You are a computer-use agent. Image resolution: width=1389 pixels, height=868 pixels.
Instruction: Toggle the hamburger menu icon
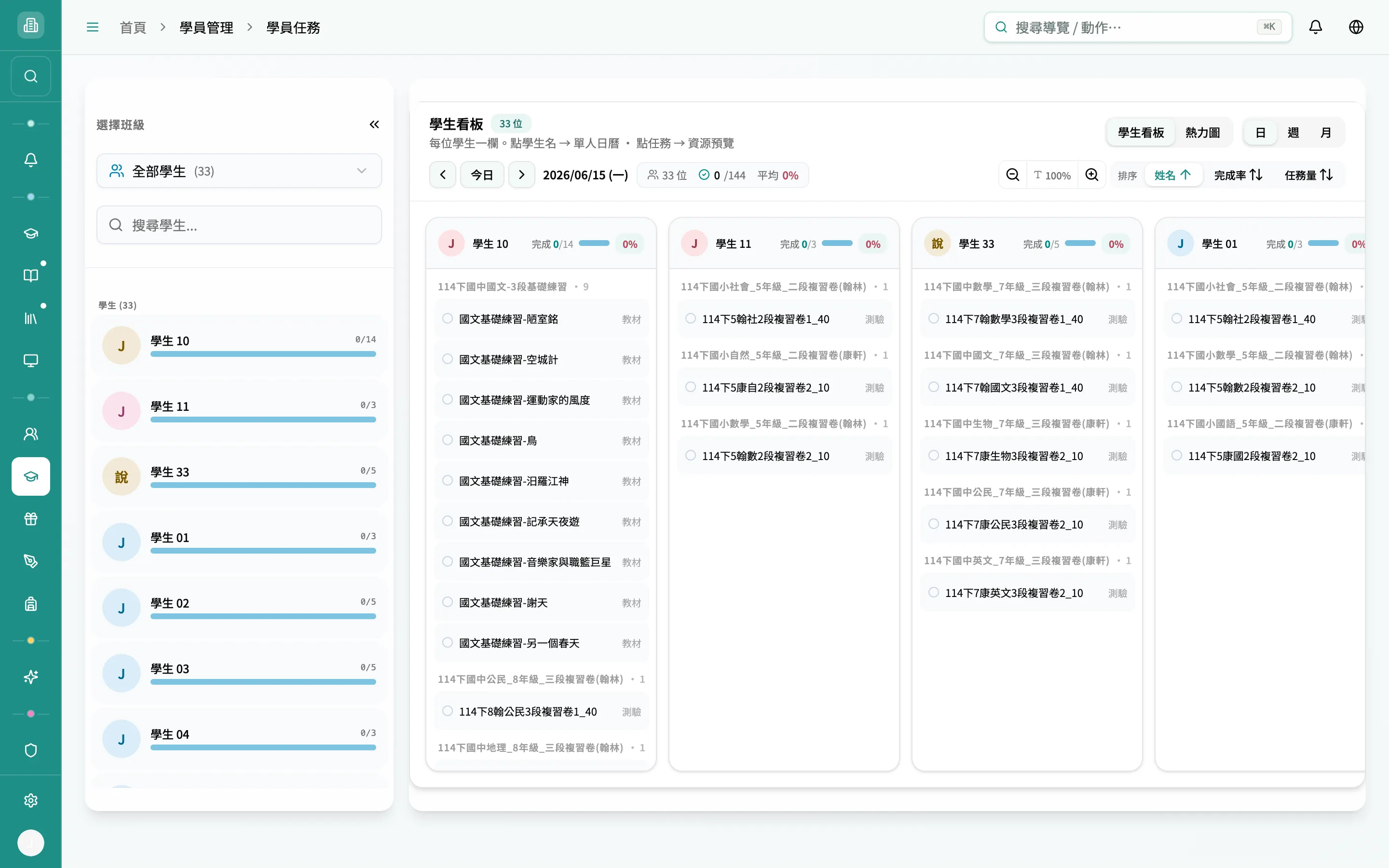[x=93, y=27]
